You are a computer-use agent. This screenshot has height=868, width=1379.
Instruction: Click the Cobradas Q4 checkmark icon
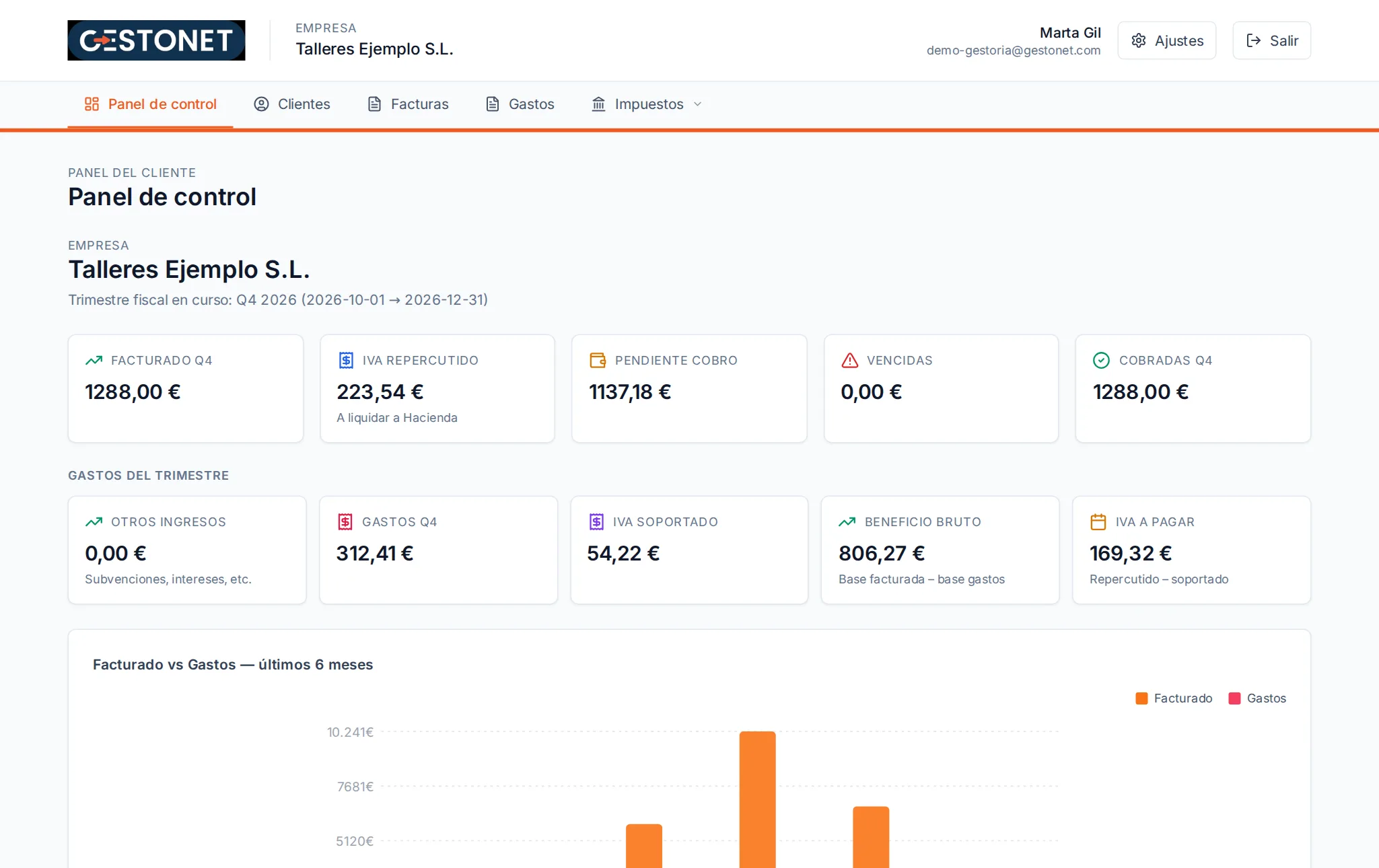[1101, 361]
